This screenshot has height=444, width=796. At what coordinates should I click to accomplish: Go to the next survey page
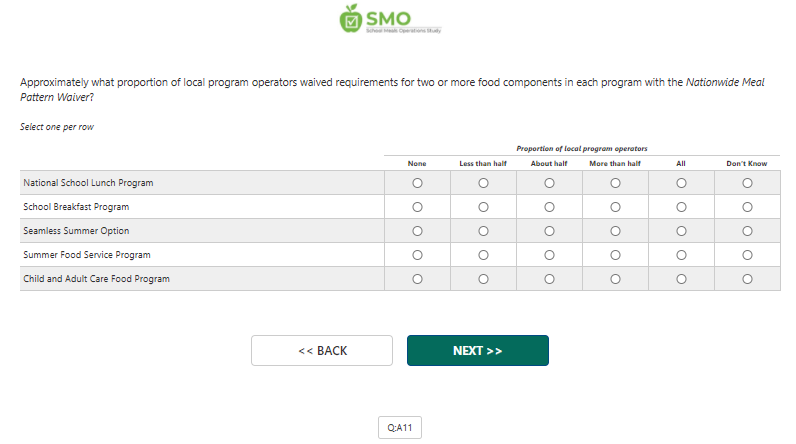(x=477, y=351)
